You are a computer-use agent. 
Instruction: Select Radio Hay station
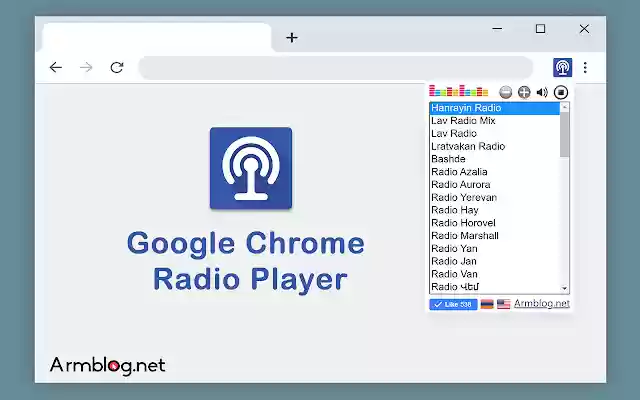495,210
